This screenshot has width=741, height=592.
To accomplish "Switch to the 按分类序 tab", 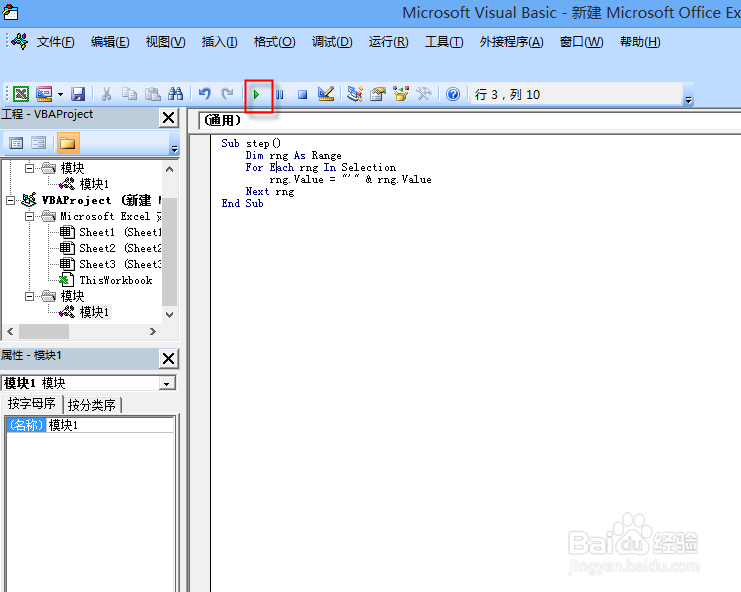I will tap(92, 405).
